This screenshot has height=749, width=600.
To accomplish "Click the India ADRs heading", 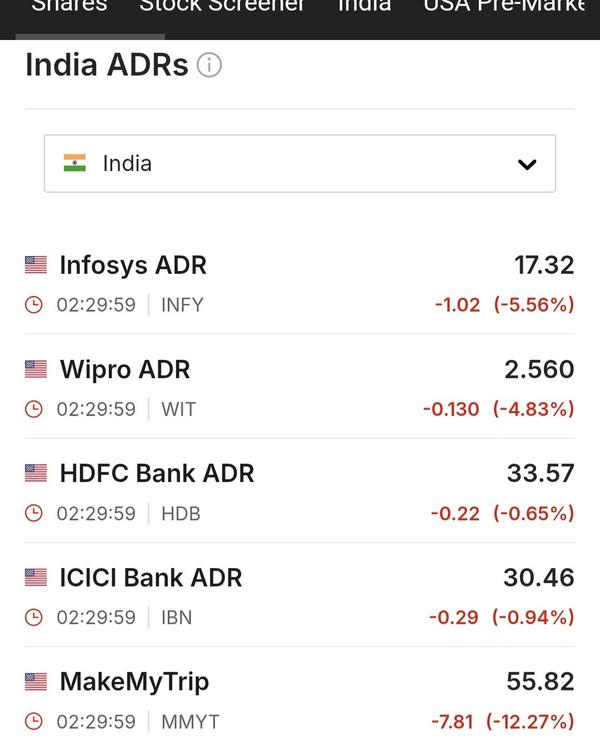I will tap(106, 65).
